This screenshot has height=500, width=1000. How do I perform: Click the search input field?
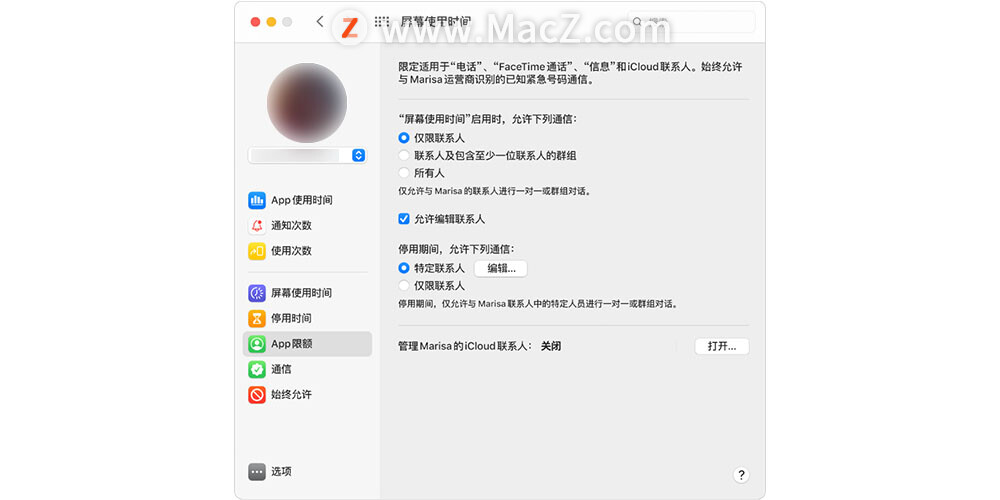click(x=691, y=22)
